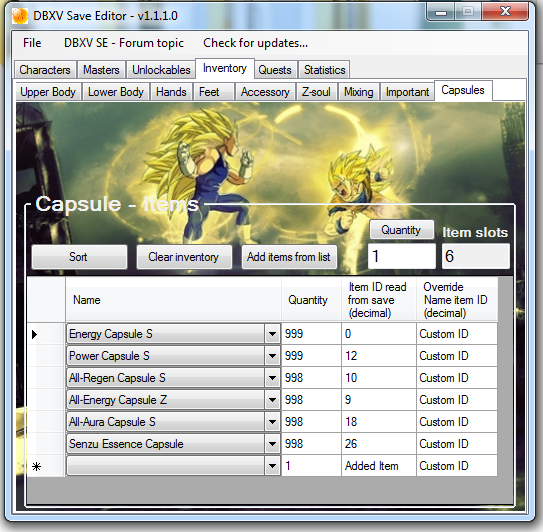Screen dimensions: 543x532
Task: Select row header of Power Capsule S
Action: (46, 356)
